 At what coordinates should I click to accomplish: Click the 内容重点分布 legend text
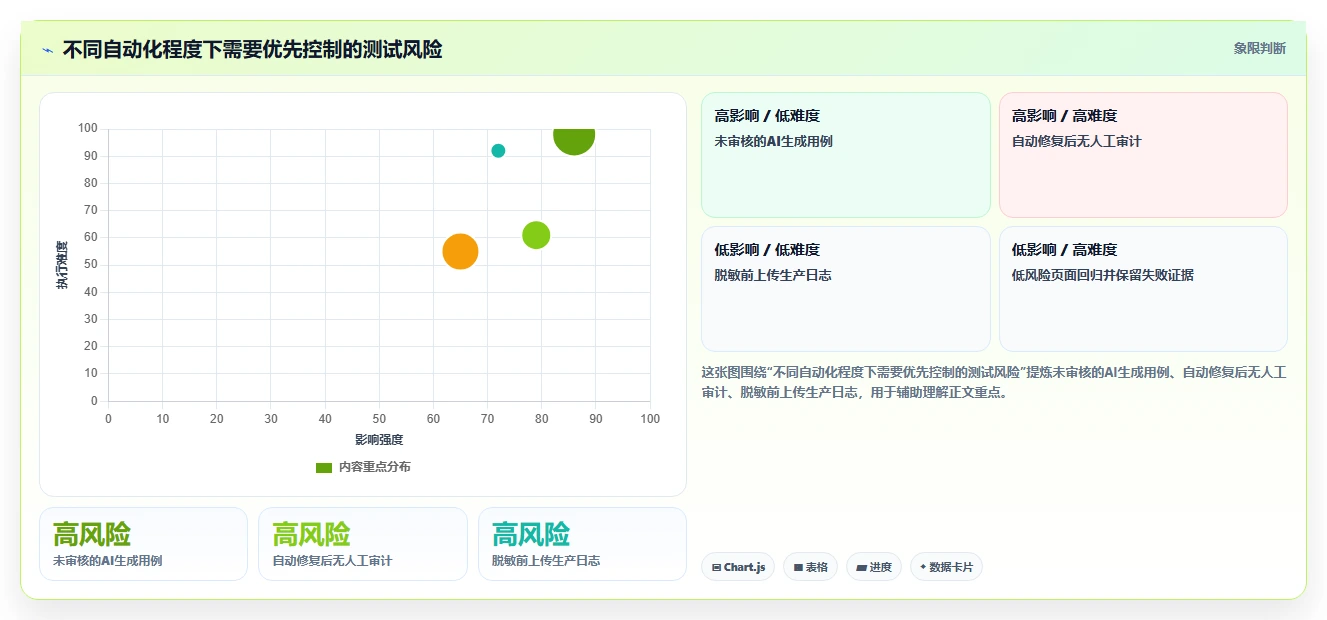pos(374,467)
